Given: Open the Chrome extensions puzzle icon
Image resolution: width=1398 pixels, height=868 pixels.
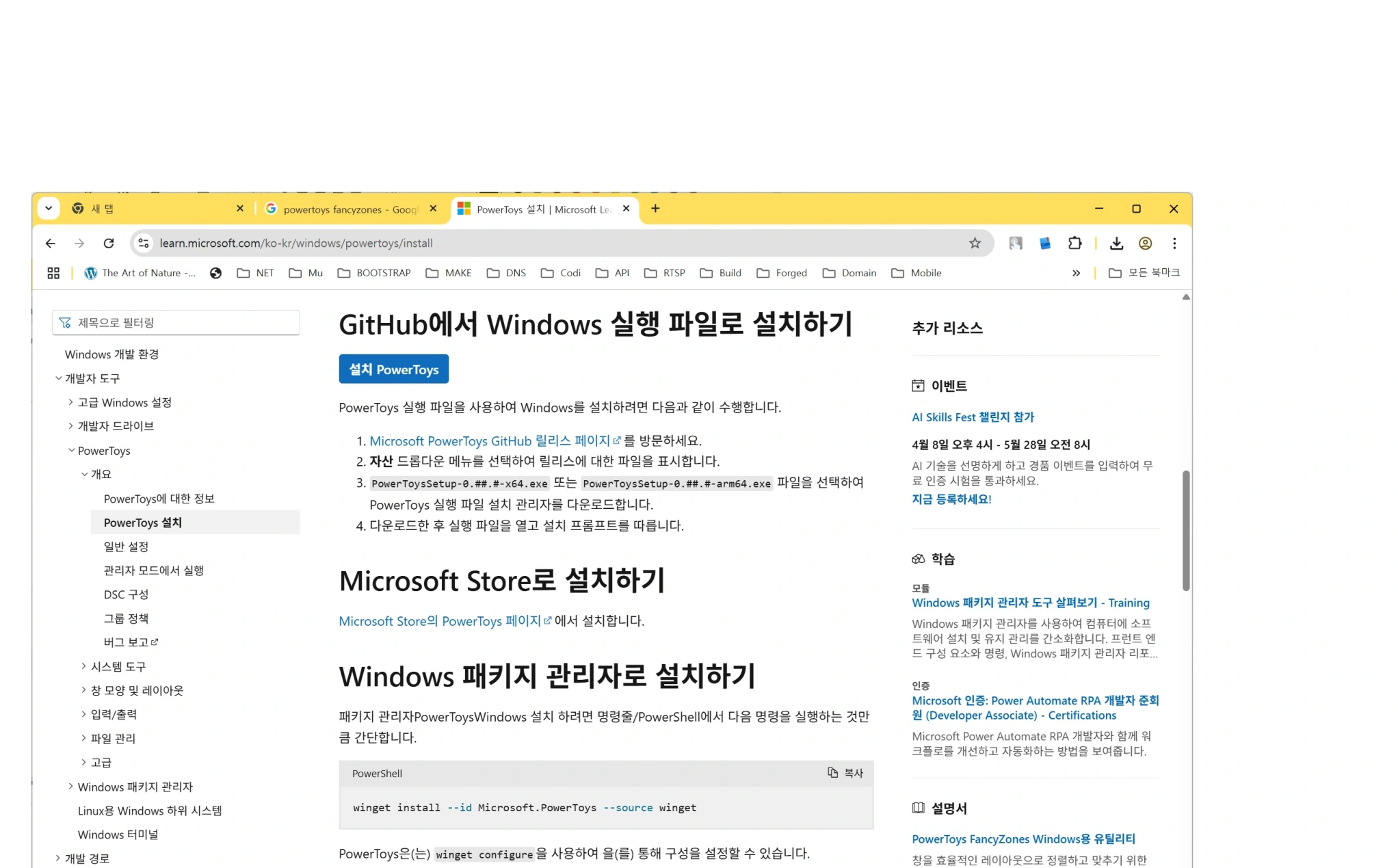Looking at the screenshot, I should (x=1074, y=243).
